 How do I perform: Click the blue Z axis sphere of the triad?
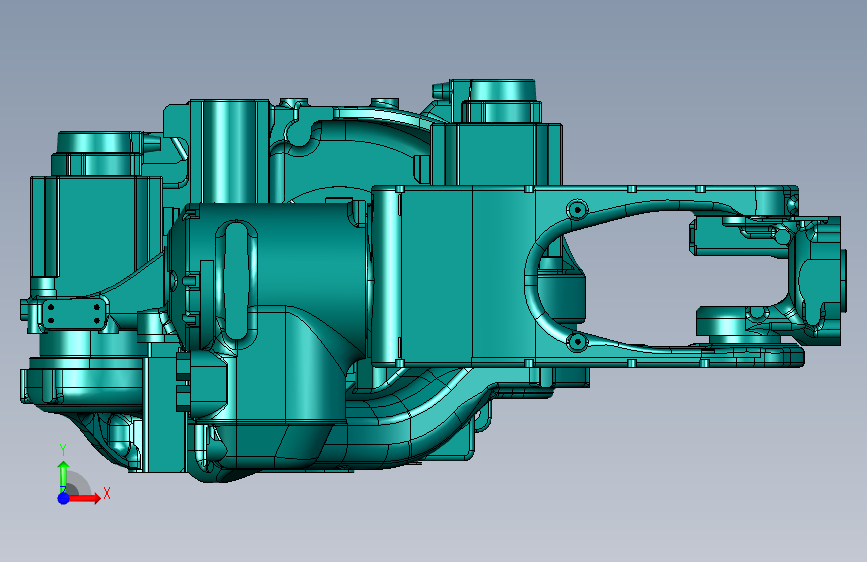[x=64, y=498]
